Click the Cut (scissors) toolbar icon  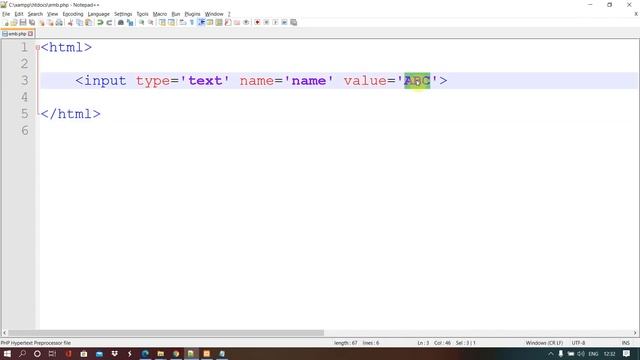point(70,22)
